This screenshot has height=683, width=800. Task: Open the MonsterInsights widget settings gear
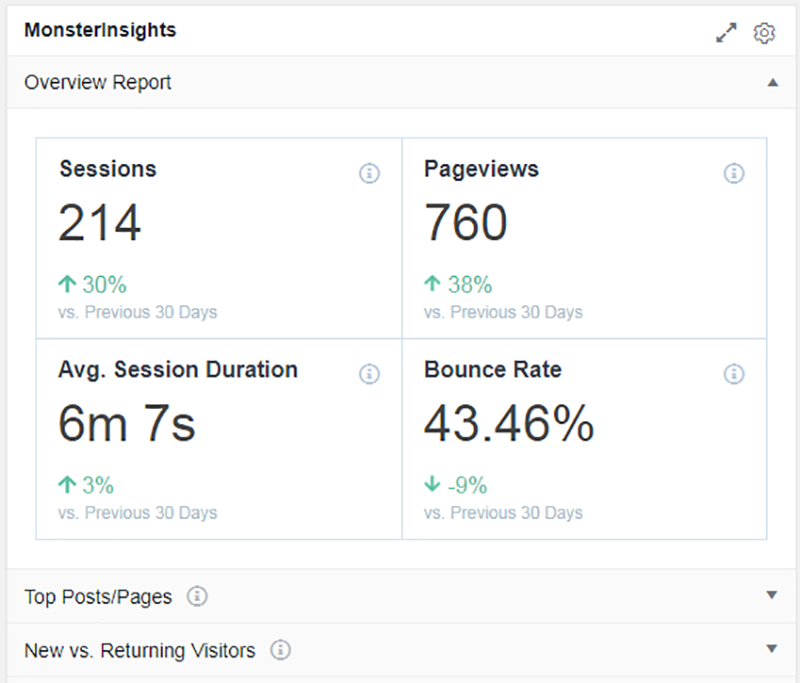(764, 33)
